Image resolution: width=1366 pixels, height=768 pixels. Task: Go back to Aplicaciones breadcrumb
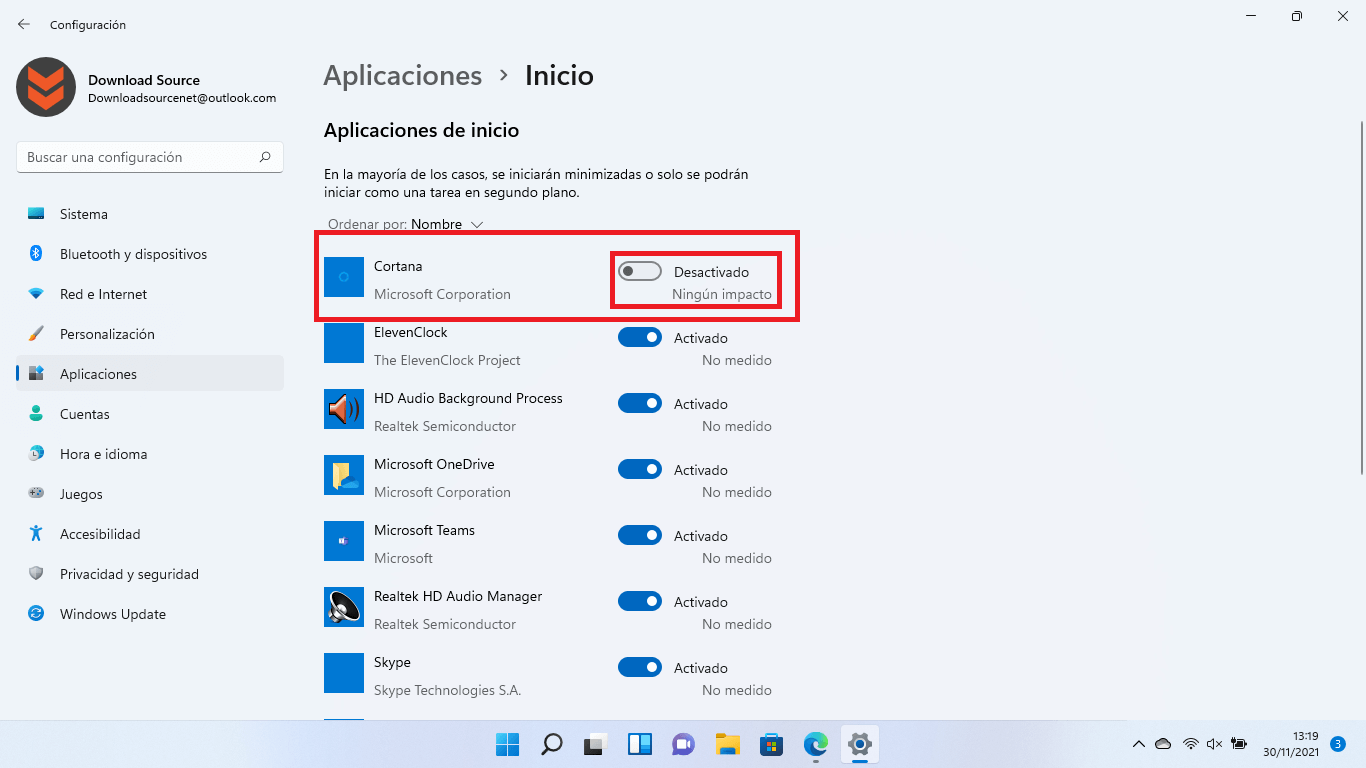(403, 76)
